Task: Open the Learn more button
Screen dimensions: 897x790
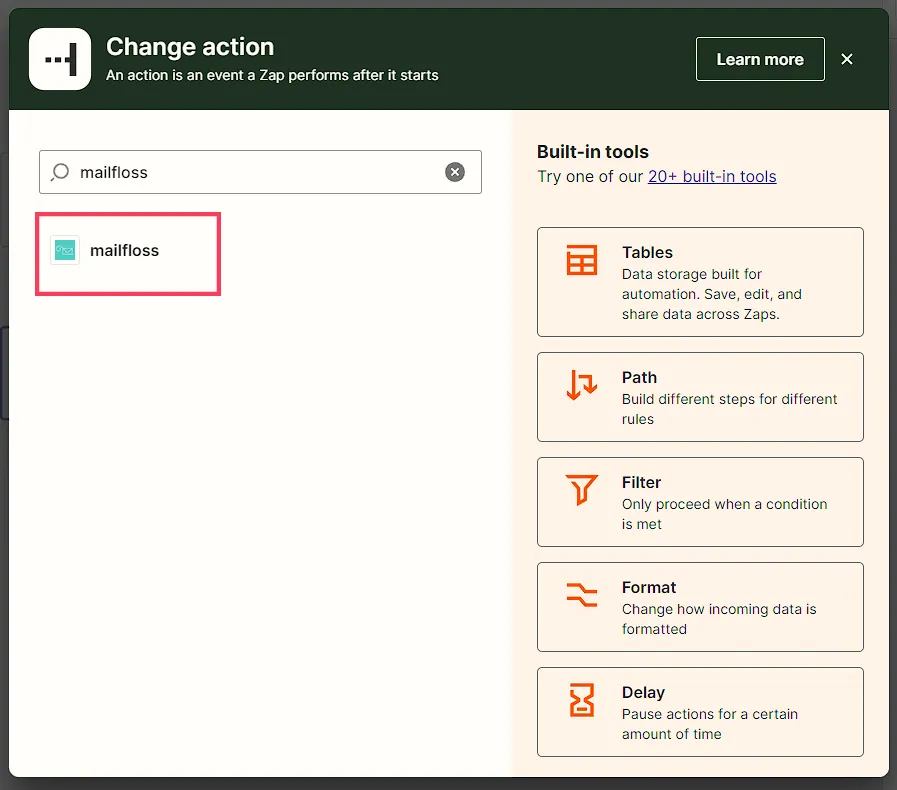Action: tap(760, 59)
